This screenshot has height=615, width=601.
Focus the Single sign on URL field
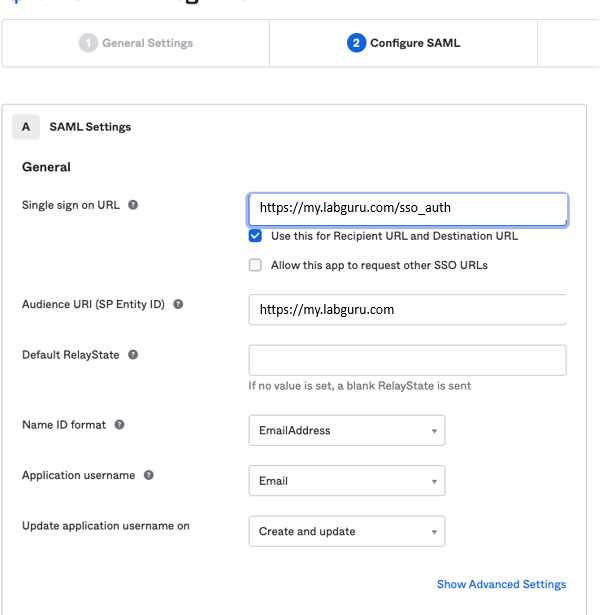(x=407, y=209)
